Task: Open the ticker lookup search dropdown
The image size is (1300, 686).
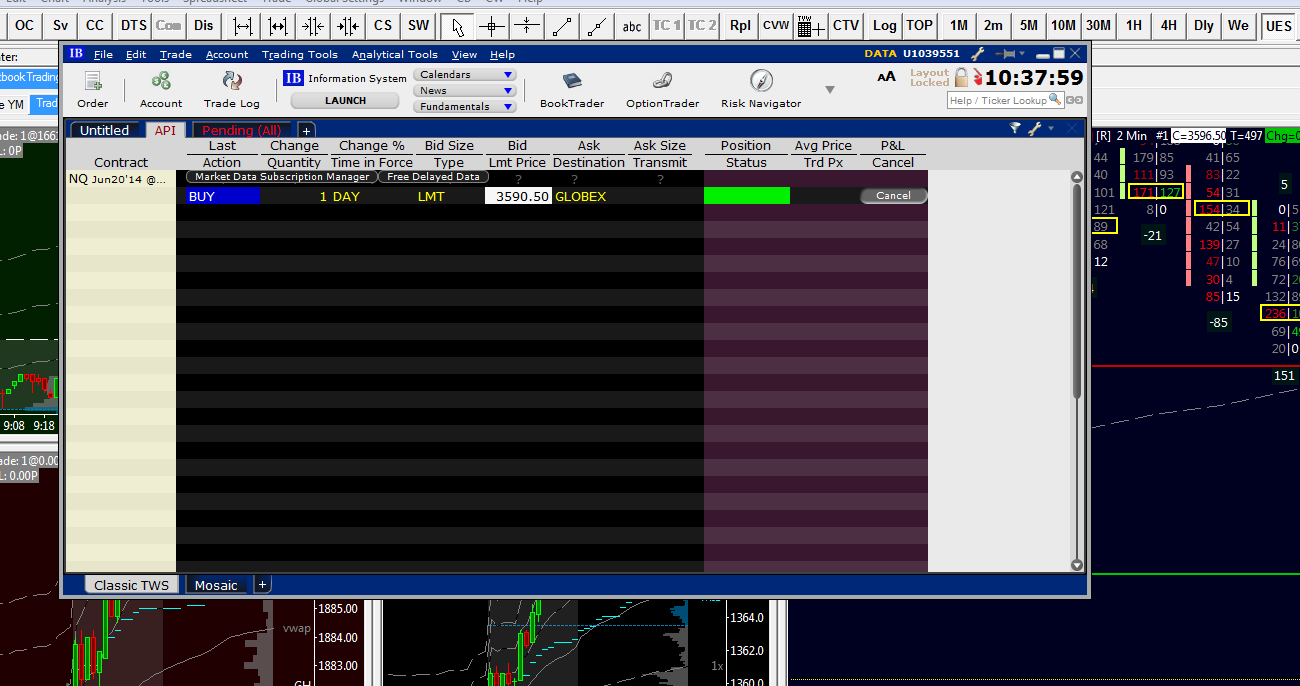Action: (x=1056, y=100)
